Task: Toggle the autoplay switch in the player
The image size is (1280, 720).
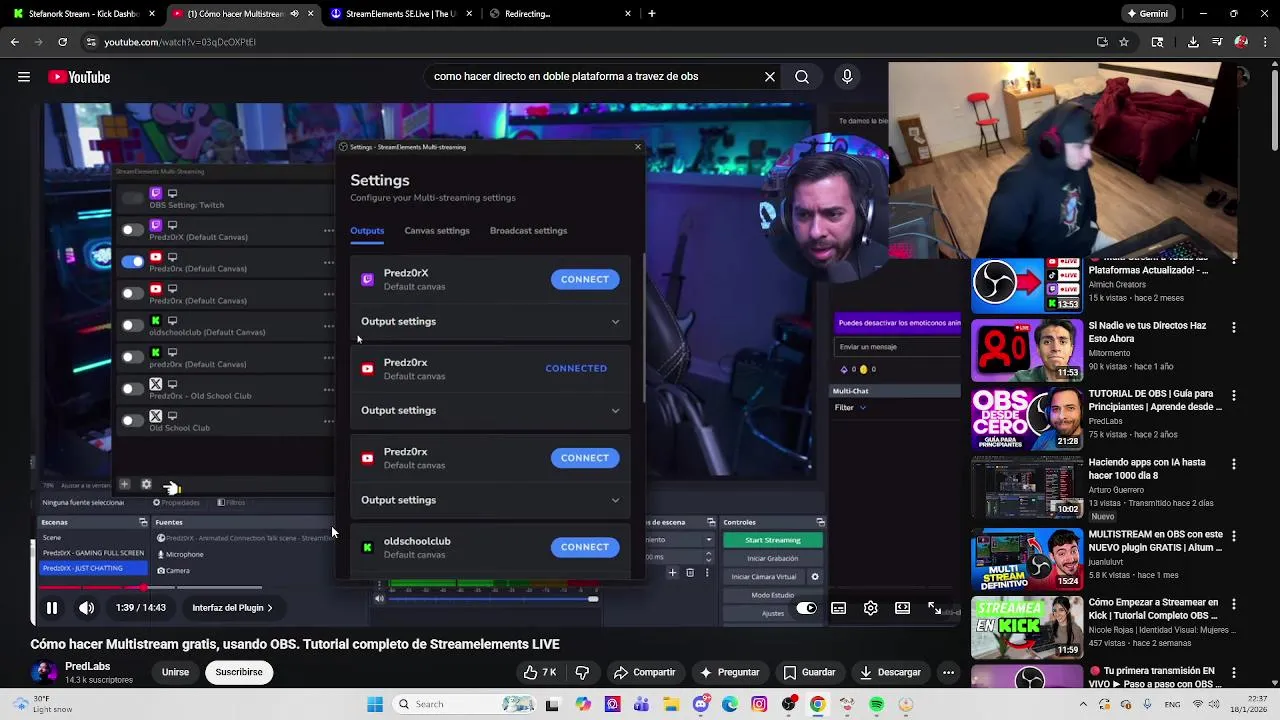Action: tap(806, 607)
